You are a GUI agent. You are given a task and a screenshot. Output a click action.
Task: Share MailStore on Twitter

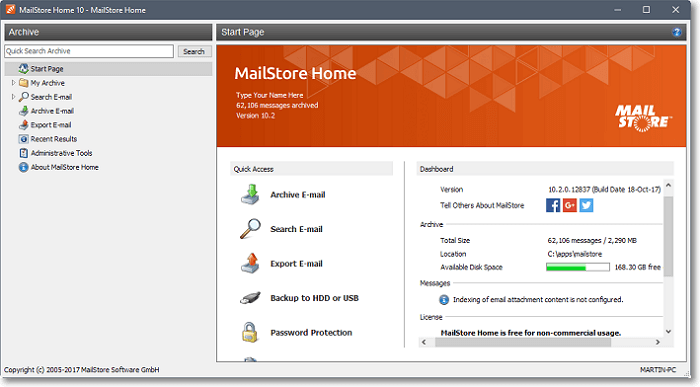pos(586,205)
